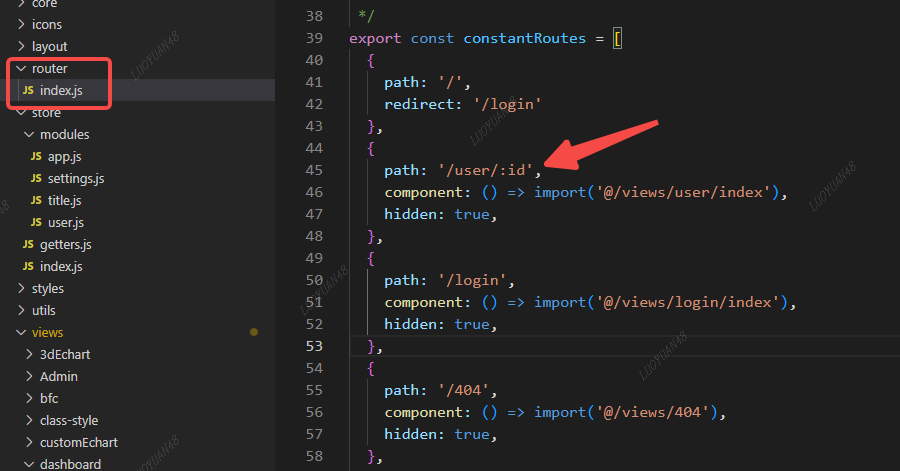The image size is (900, 471).
Task: Expand the bfc folder
Action: (29, 398)
